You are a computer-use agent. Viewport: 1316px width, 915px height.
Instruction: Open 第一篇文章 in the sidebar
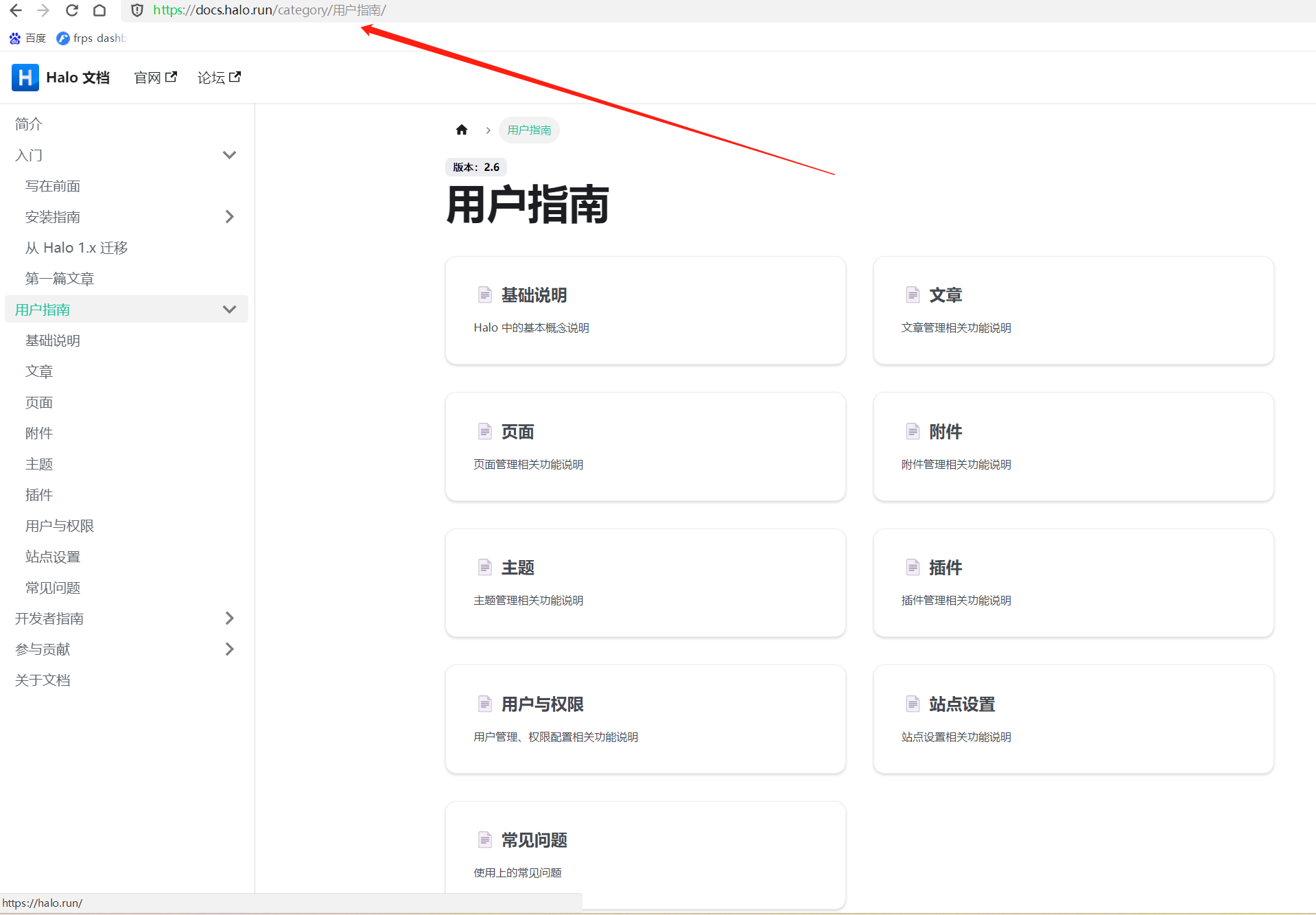[60, 279]
